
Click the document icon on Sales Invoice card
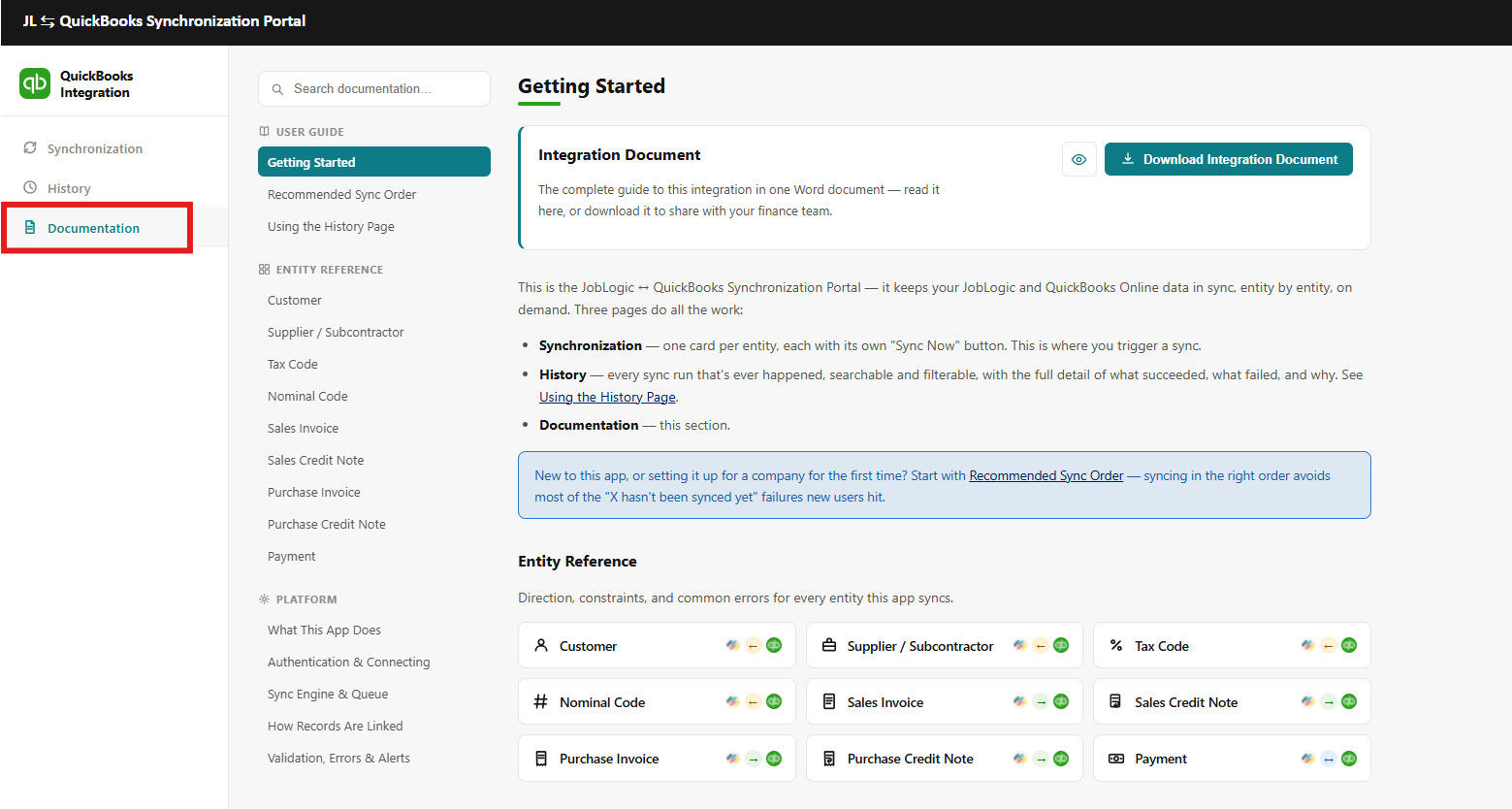[x=829, y=701]
